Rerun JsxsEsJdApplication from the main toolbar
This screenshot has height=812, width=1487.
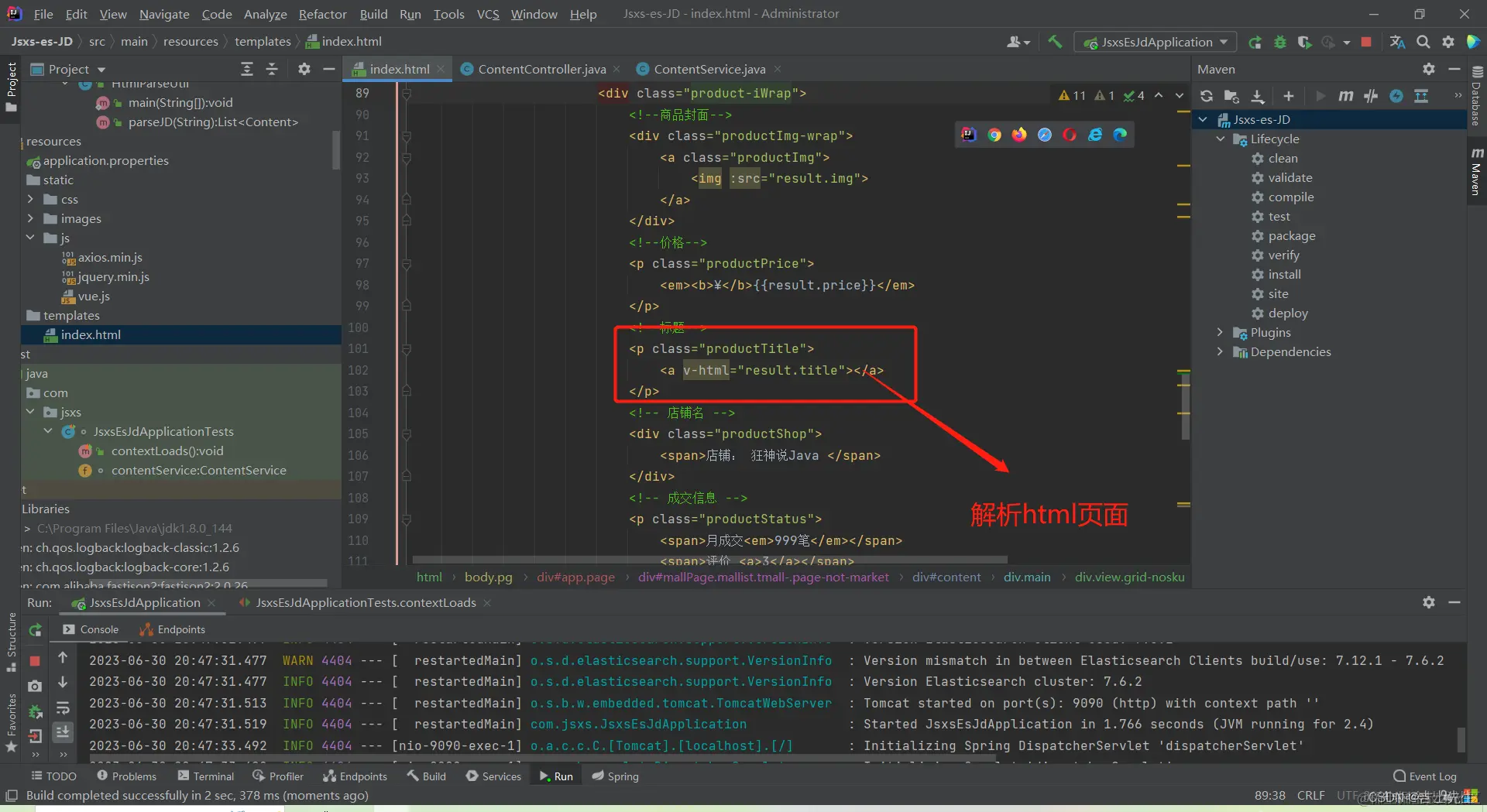click(1255, 42)
